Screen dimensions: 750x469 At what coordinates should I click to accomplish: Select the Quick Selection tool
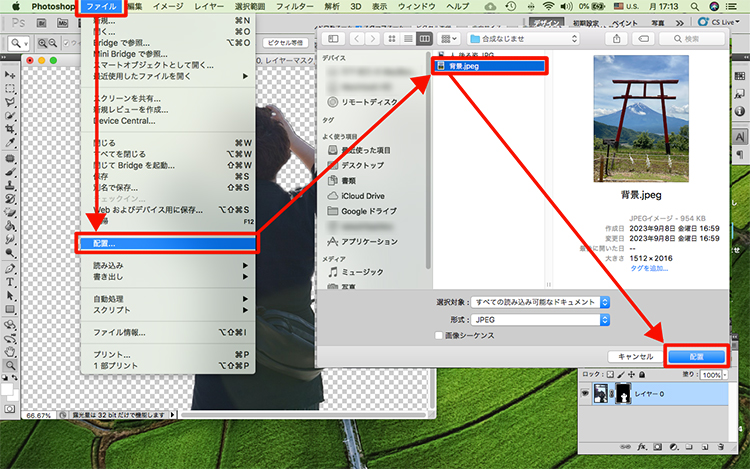coord(10,115)
